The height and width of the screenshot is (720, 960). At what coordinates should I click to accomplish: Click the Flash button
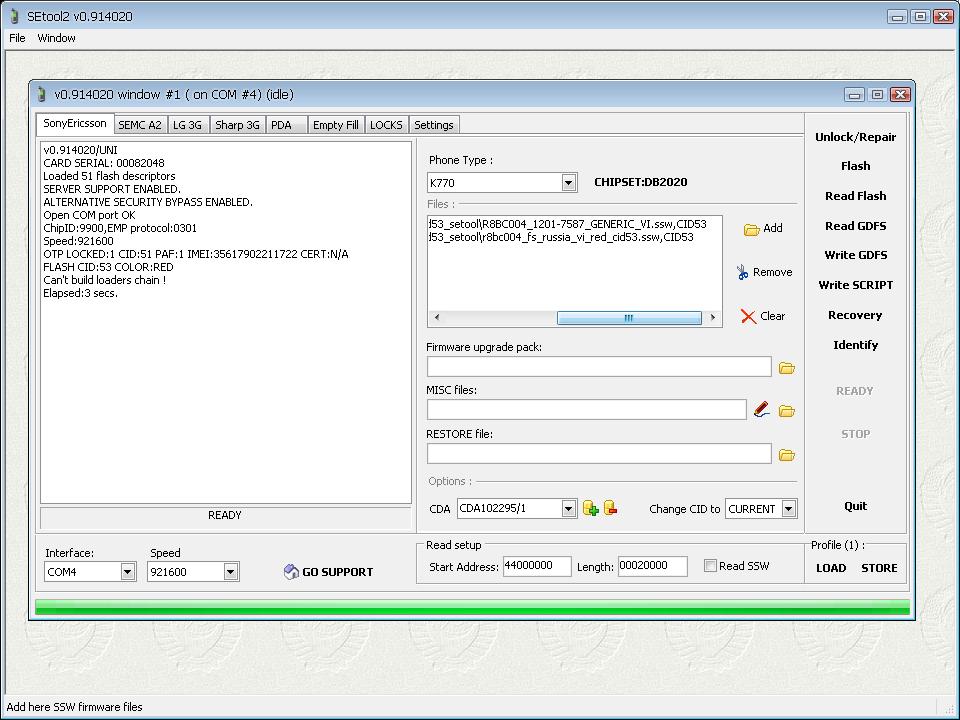[x=855, y=166]
